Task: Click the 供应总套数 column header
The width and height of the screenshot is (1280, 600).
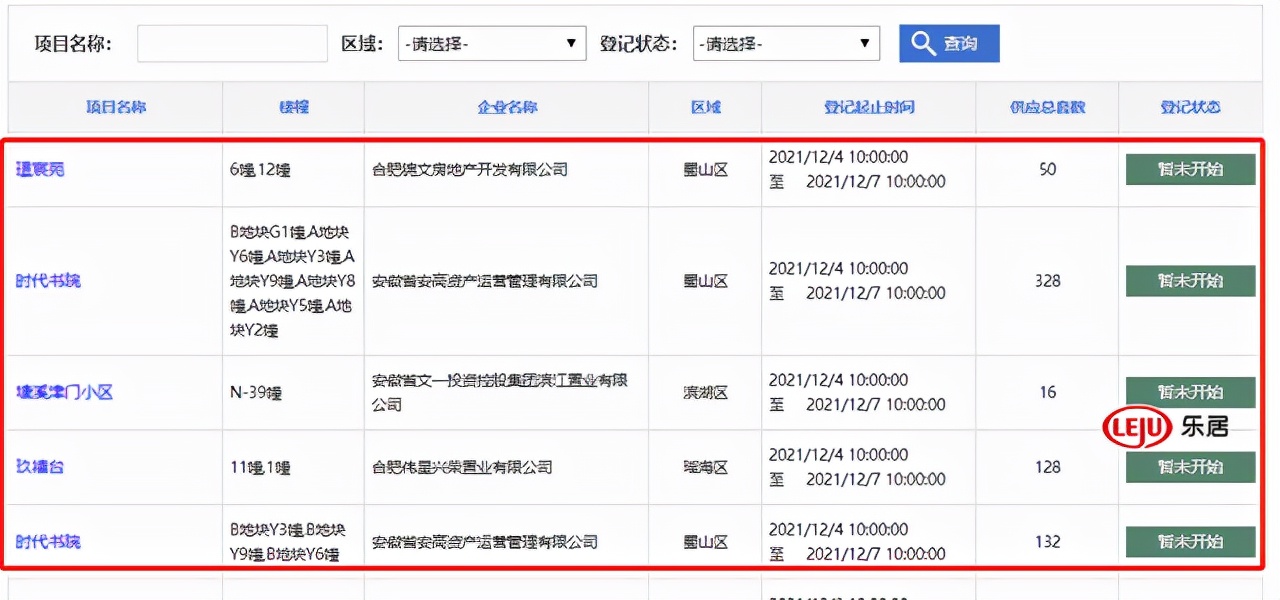Action: [x=1047, y=107]
